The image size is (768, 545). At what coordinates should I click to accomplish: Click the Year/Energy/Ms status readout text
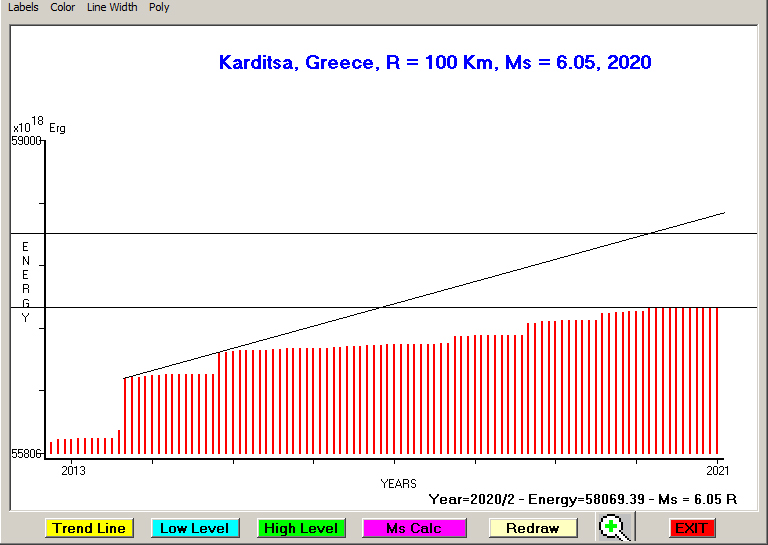click(582, 498)
